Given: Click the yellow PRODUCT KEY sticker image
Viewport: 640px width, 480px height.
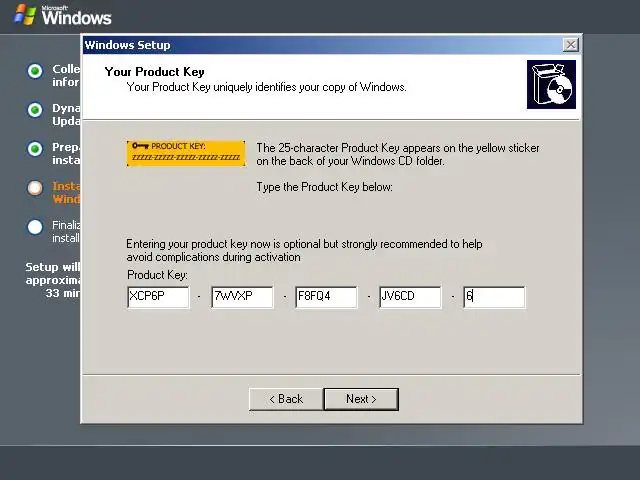Looking at the screenshot, I should (x=186, y=153).
